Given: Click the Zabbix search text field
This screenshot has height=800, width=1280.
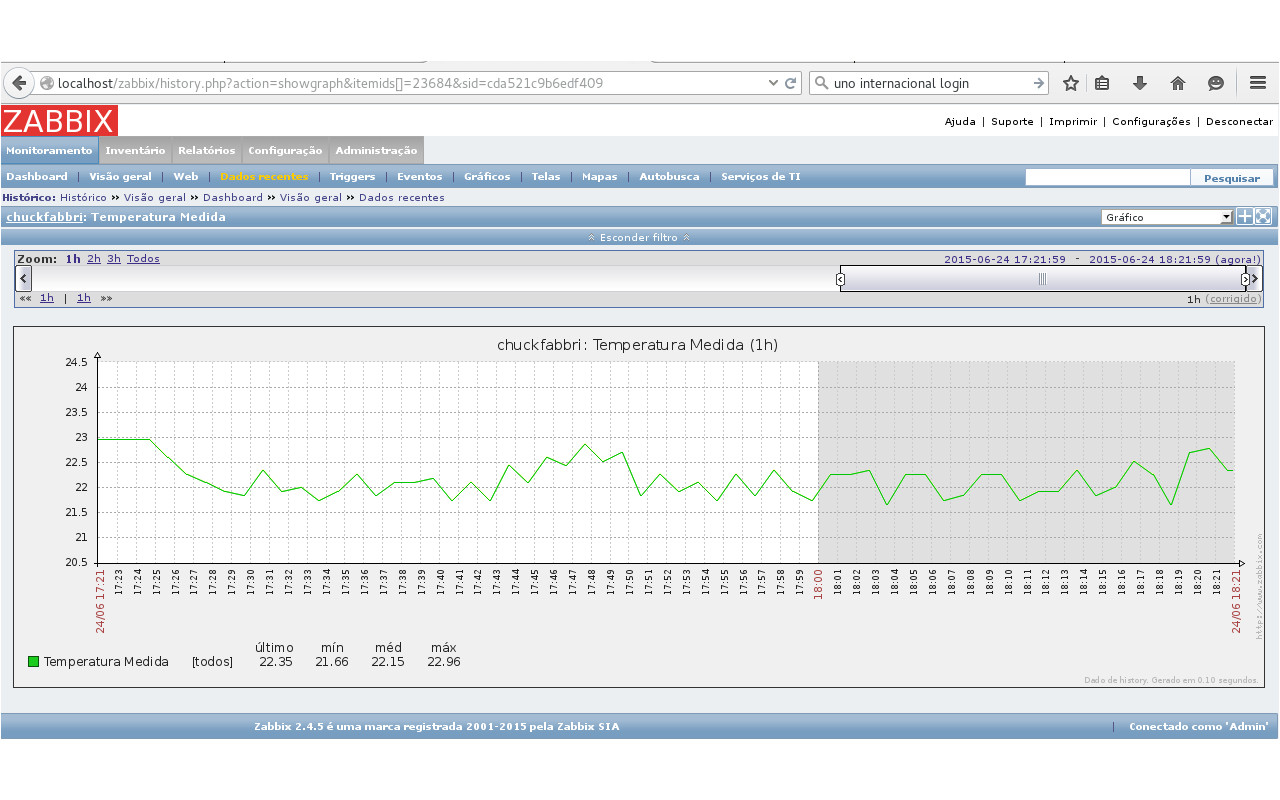Looking at the screenshot, I should click(1107, 177).
